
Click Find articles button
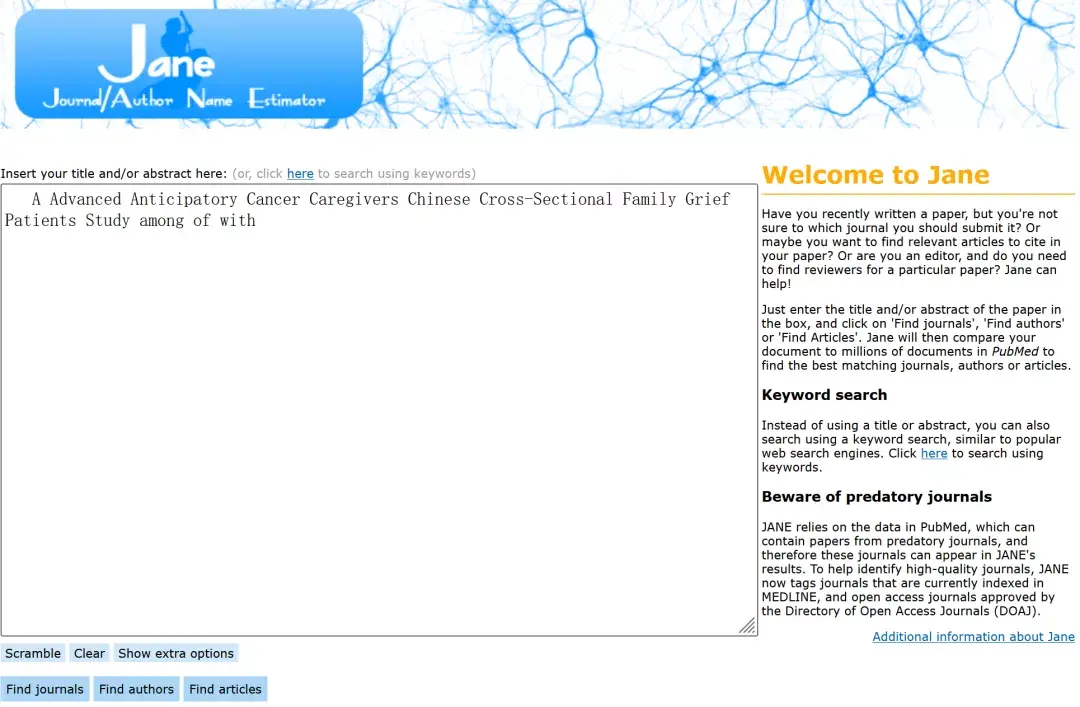point(225,689)
